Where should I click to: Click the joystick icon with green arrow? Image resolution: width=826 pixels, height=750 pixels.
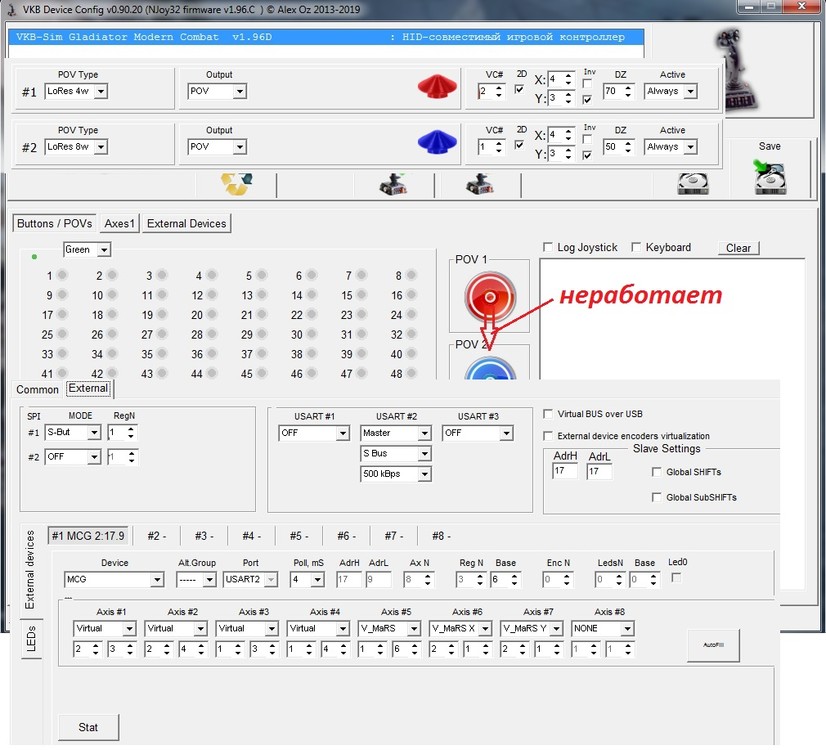click(394, 184)
